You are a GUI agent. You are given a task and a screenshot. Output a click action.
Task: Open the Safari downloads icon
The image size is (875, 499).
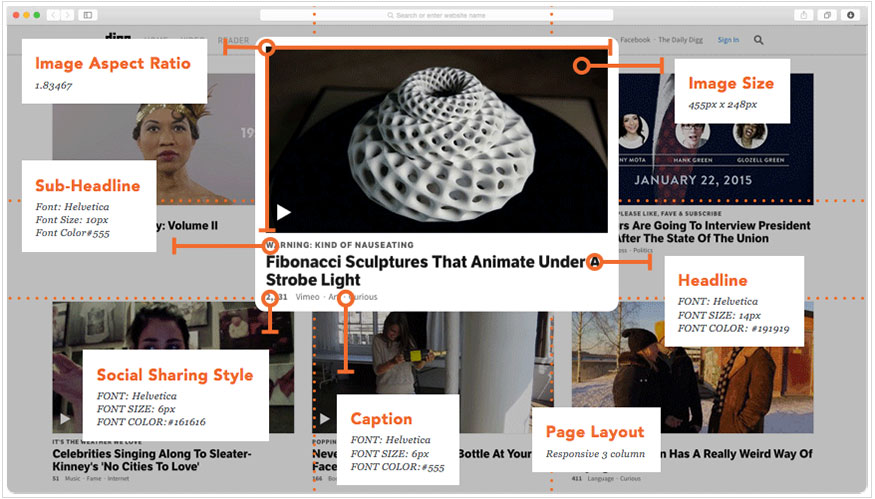850,15
